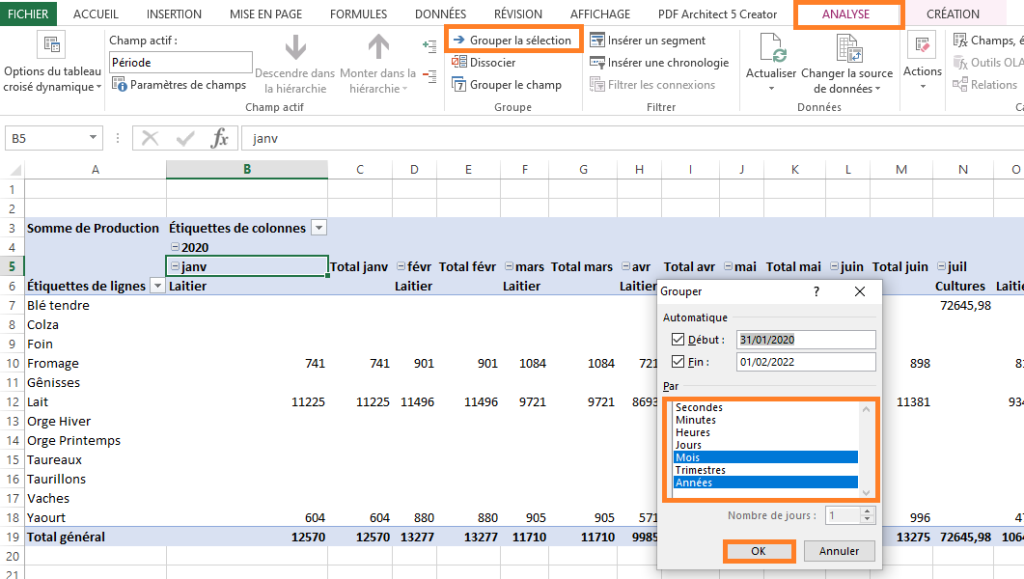Click the Fin date field

click(x=806, y=362)
